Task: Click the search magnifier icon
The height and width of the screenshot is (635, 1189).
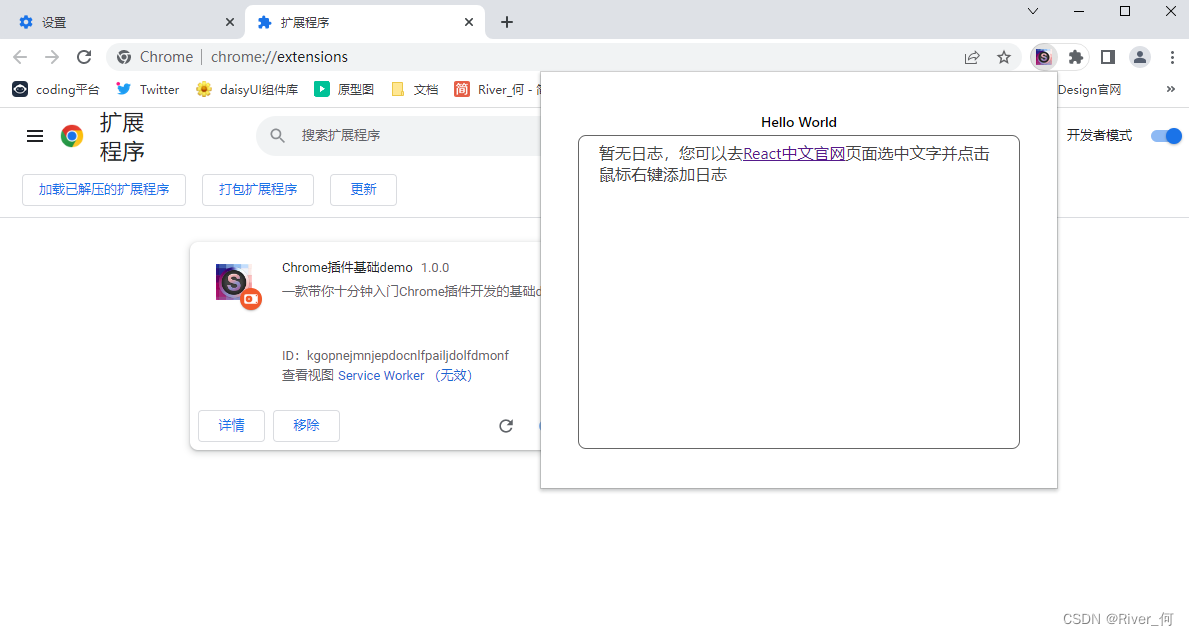Action: (278, 136)
